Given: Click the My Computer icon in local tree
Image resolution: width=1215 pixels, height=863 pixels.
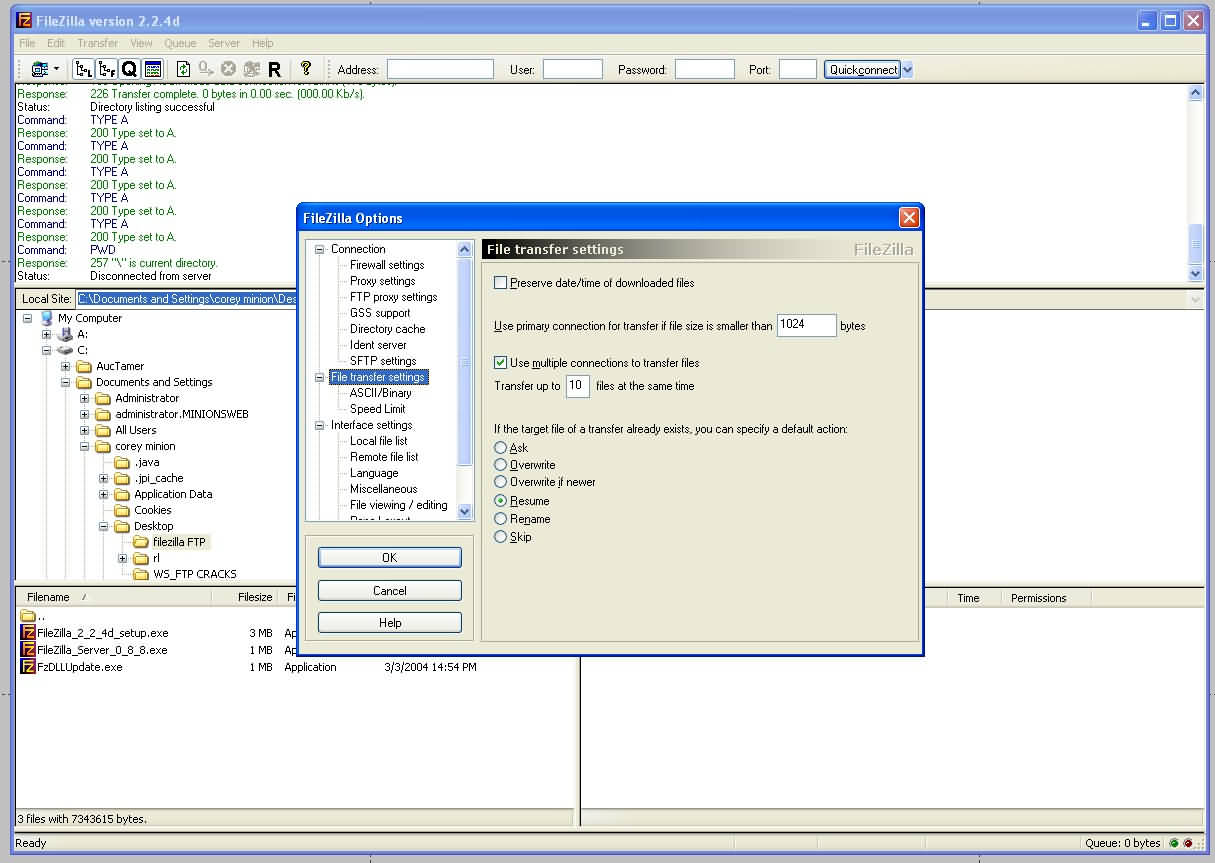Looking at the screenshot, I should point(47,318).
